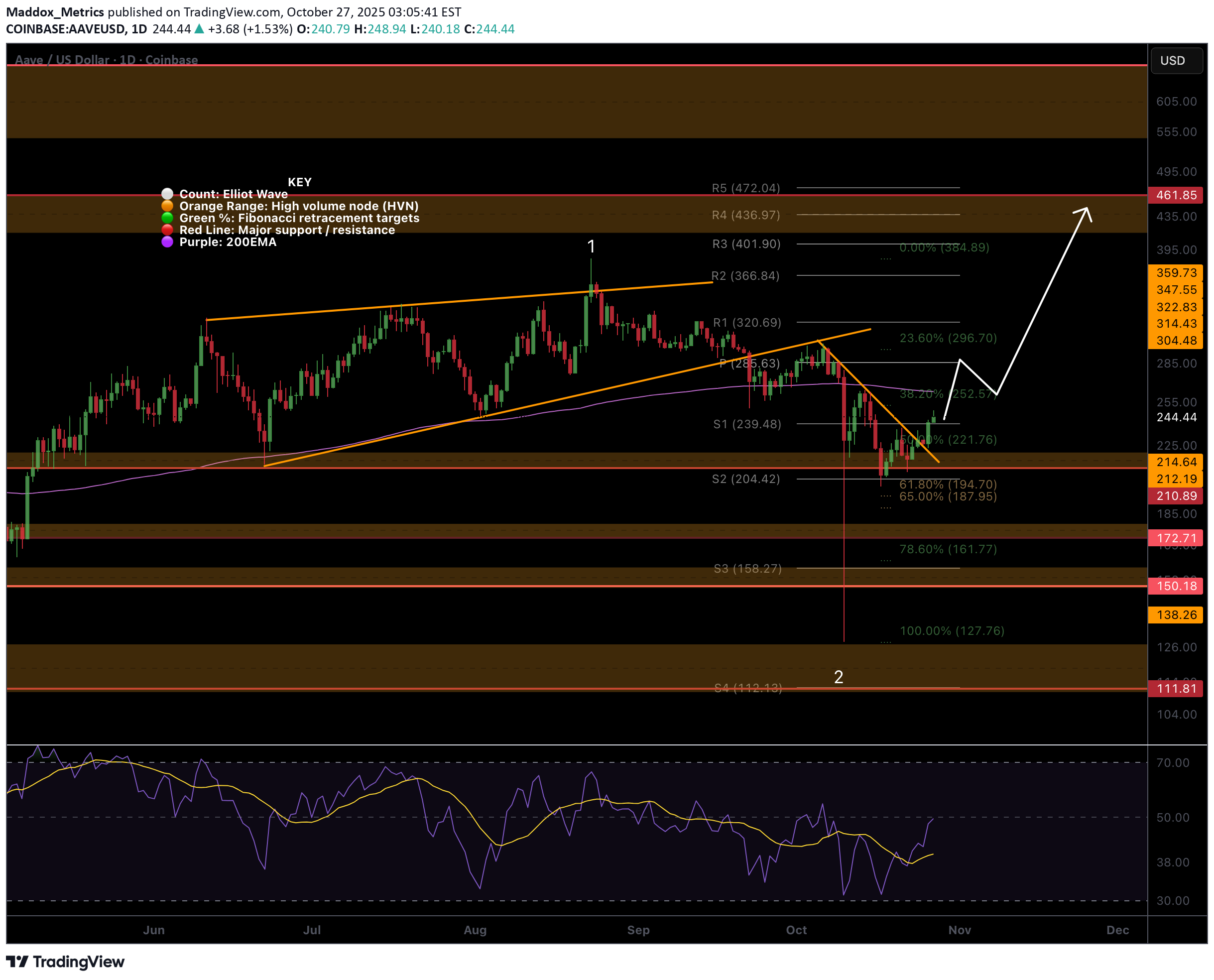Click the white Elliot Wave key dot

[167, 194]
